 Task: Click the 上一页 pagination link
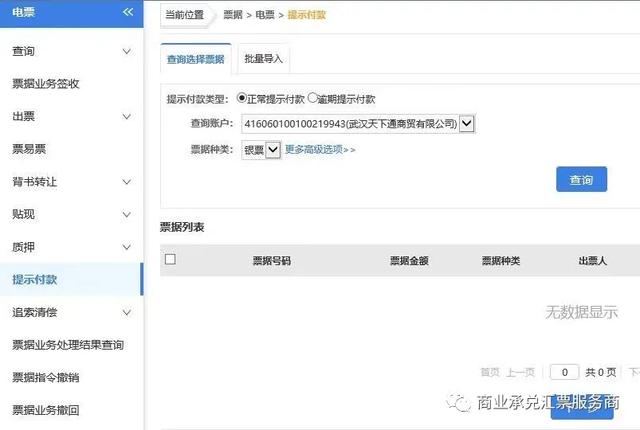coord(520,372)
